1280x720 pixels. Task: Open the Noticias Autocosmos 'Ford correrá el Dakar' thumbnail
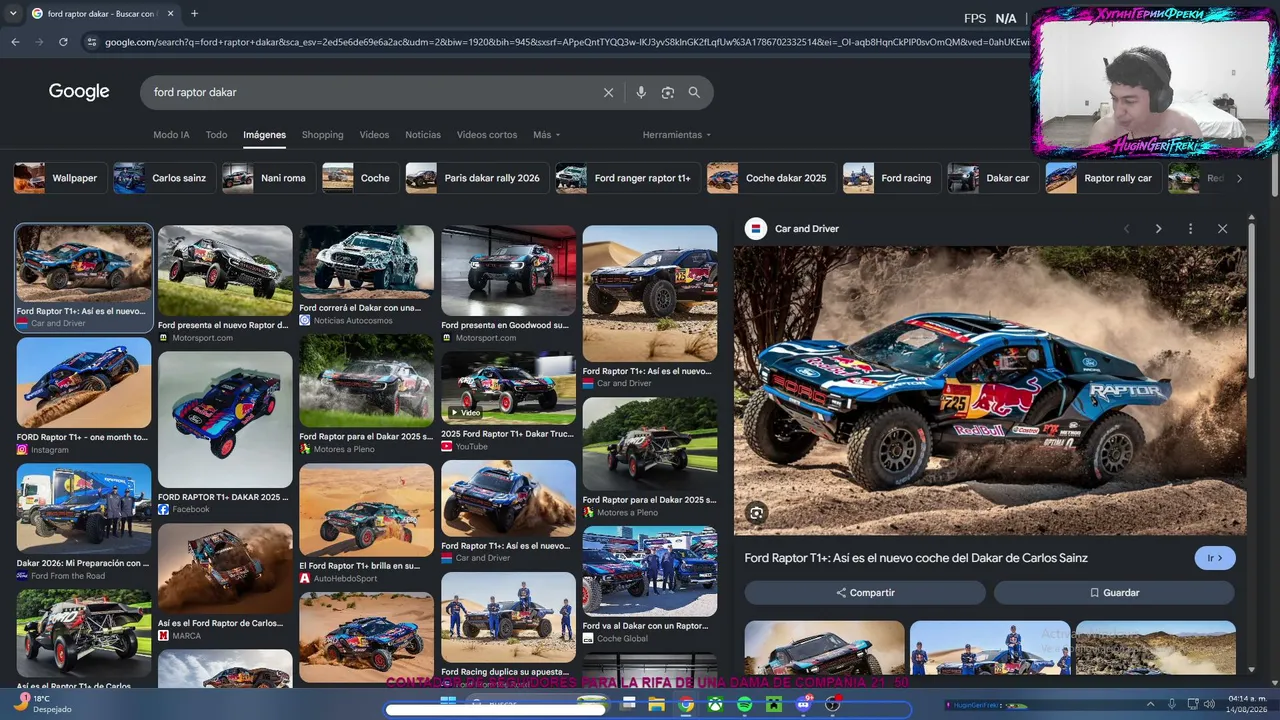click(x=366, y=262)
